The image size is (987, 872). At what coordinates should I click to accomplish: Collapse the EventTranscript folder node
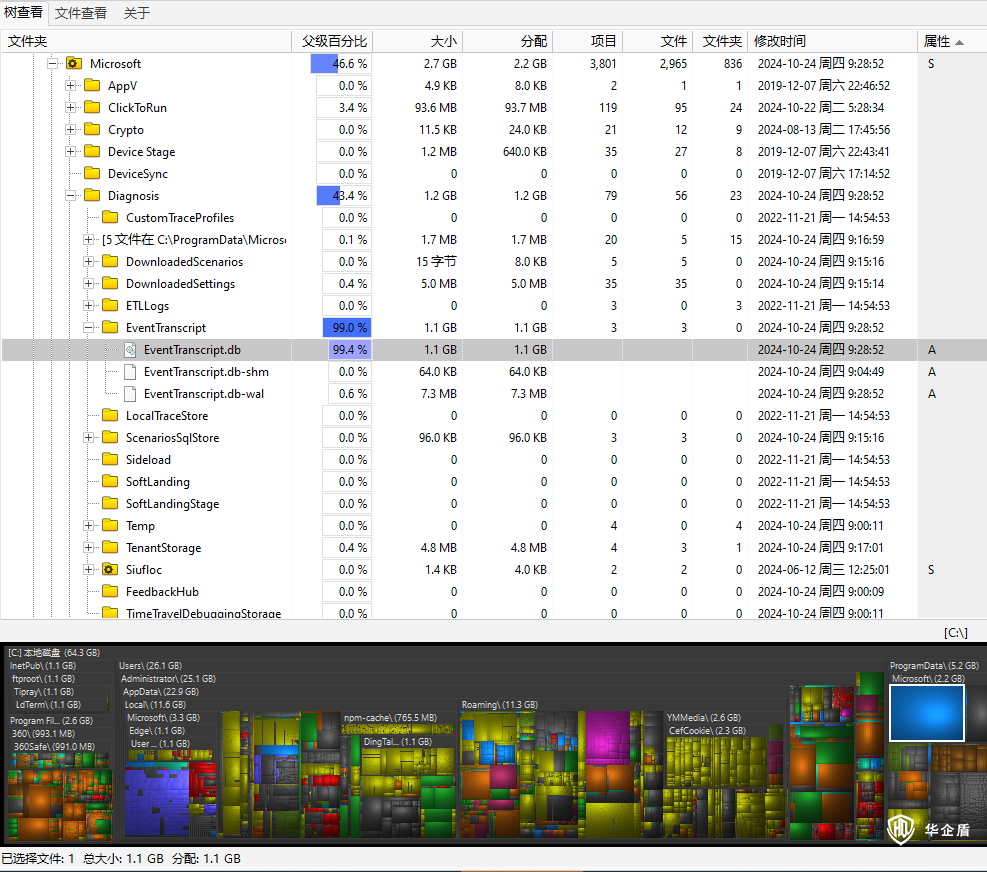point(89,328)
